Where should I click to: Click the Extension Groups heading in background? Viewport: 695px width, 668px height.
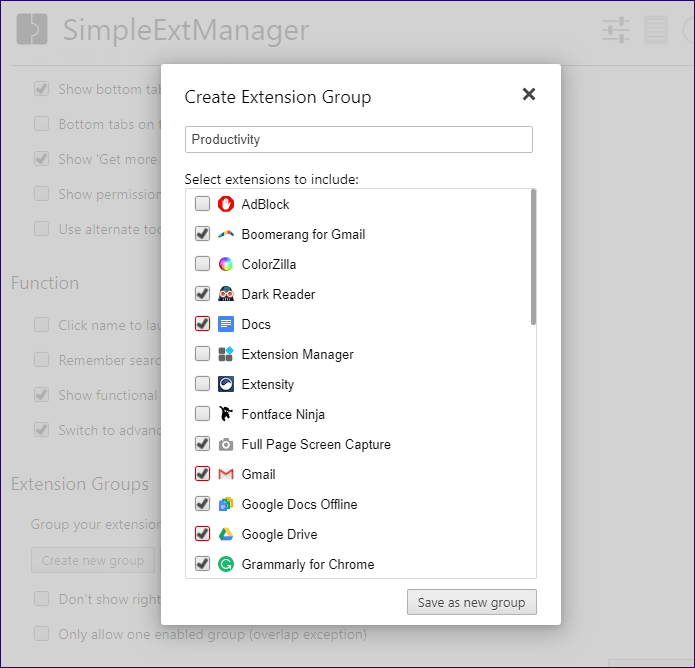(80, 484)
